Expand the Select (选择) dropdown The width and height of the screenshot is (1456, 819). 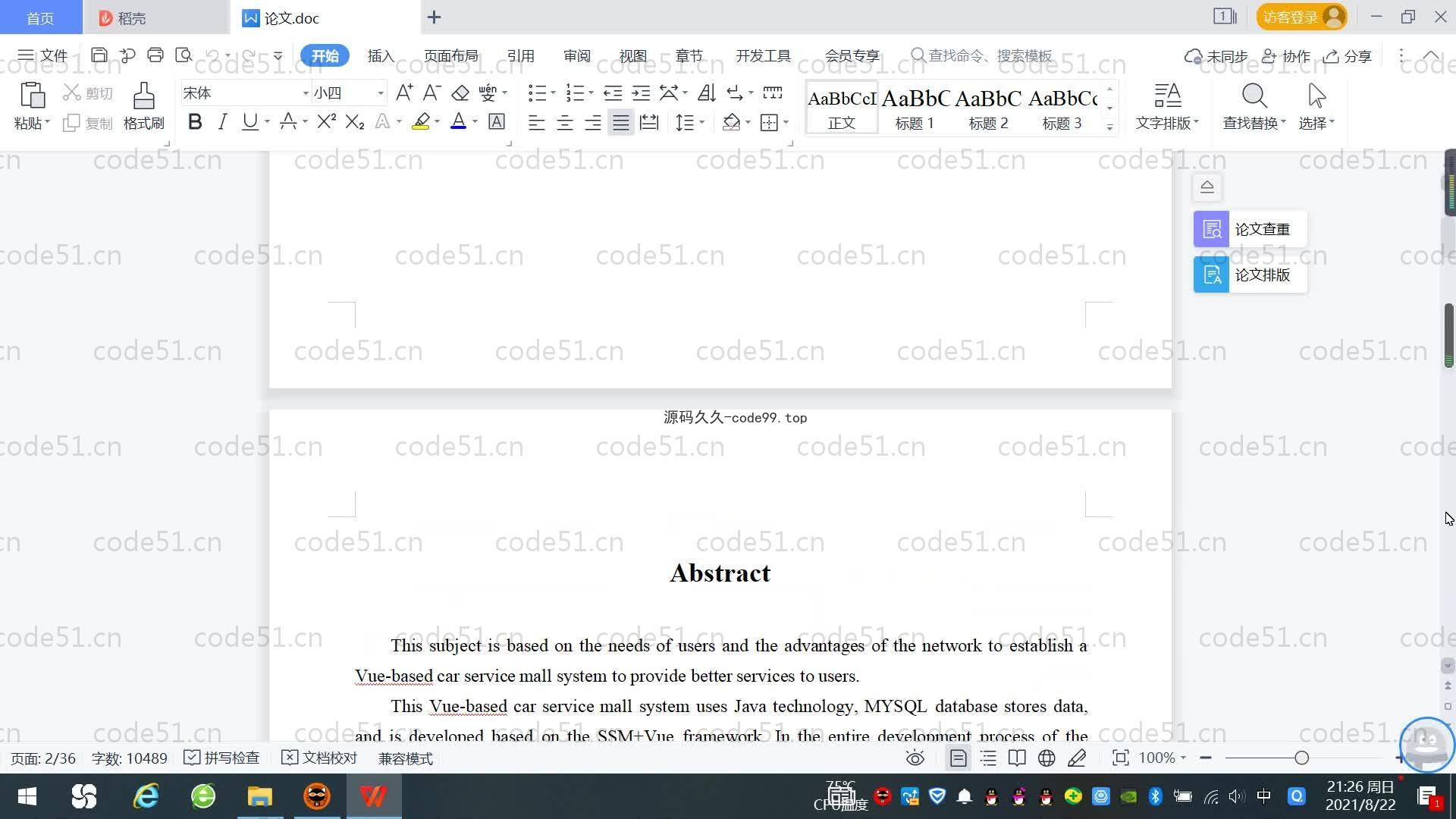(x=1316, y=123)
